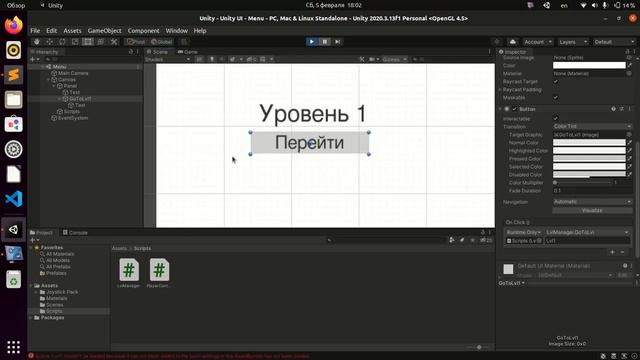The height and width of the screenshot is (360, 640).
Task: Lock the Hierarchy panel
Action: coord(131,52)
